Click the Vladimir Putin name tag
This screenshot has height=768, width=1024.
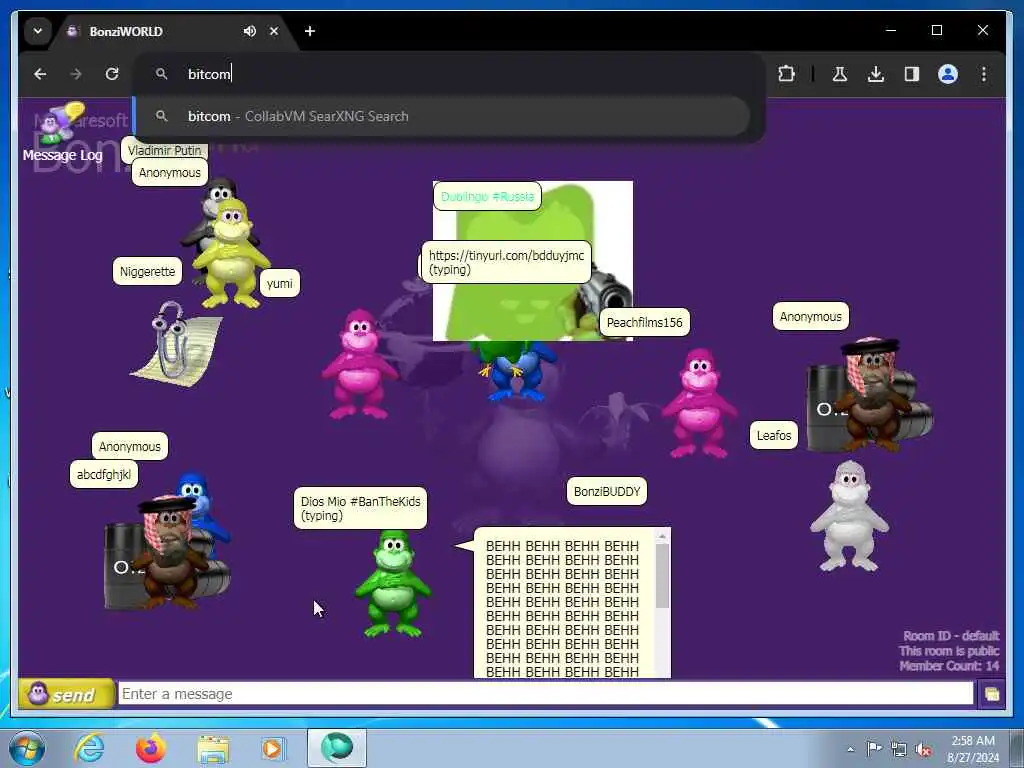(165, 150)
